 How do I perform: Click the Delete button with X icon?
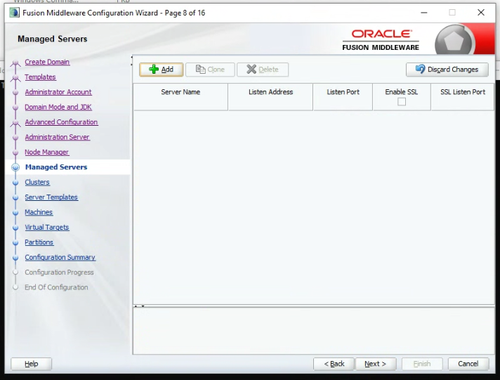point(263,70)
